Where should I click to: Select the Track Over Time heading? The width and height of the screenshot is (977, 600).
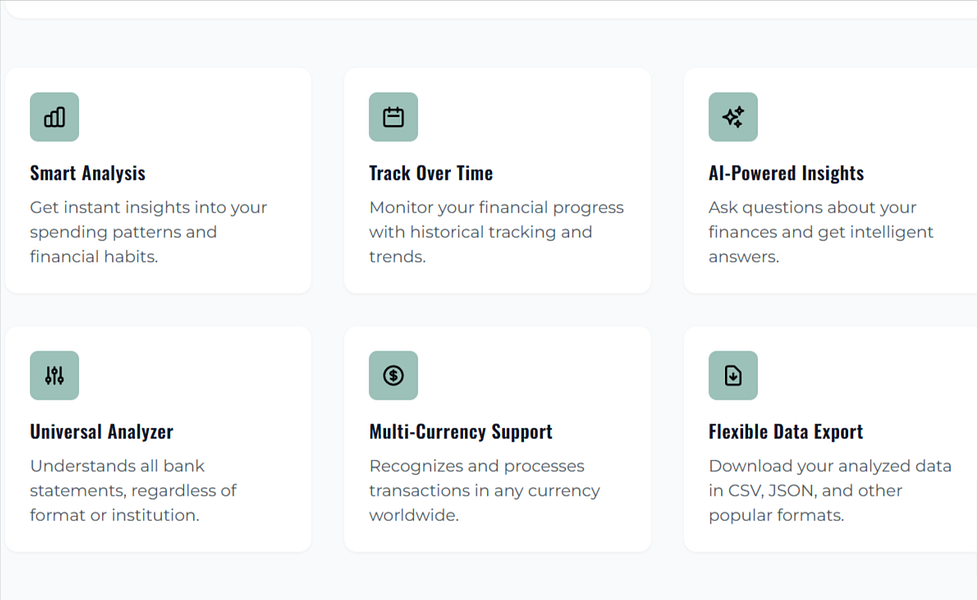pos(431,173)
